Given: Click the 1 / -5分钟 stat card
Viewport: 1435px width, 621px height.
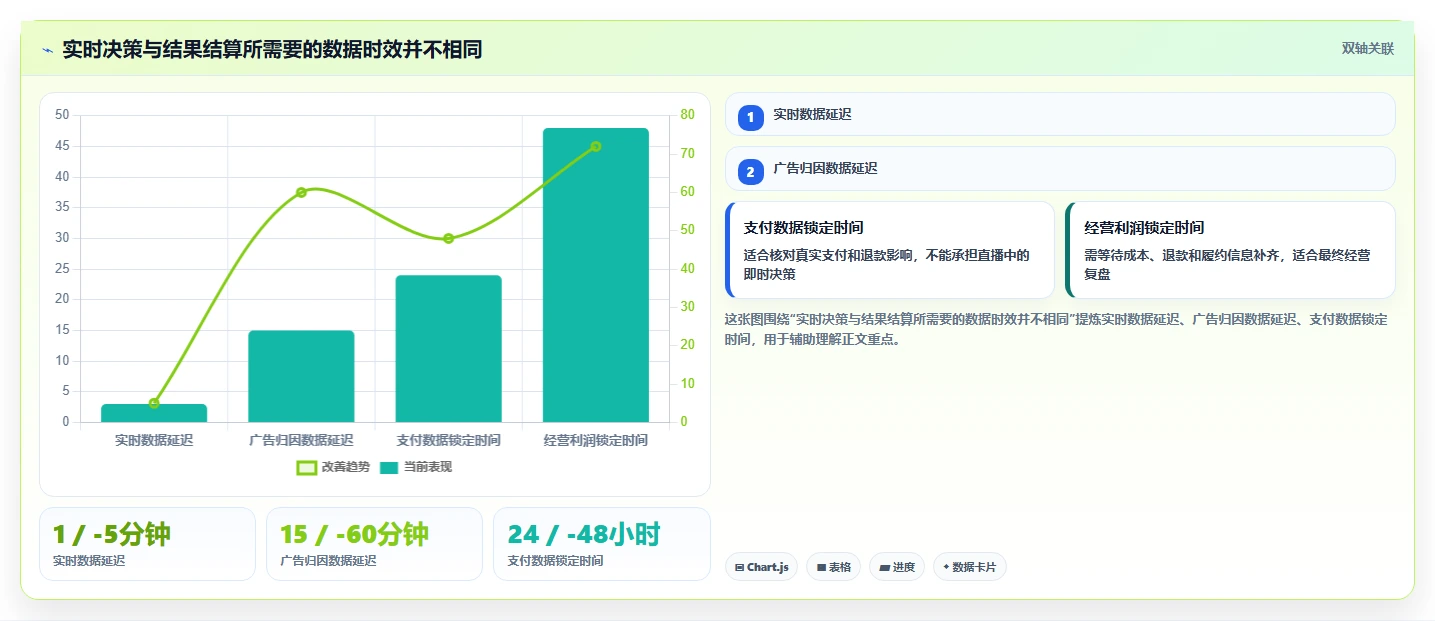Looking at the screenshot, I should 147,544.
